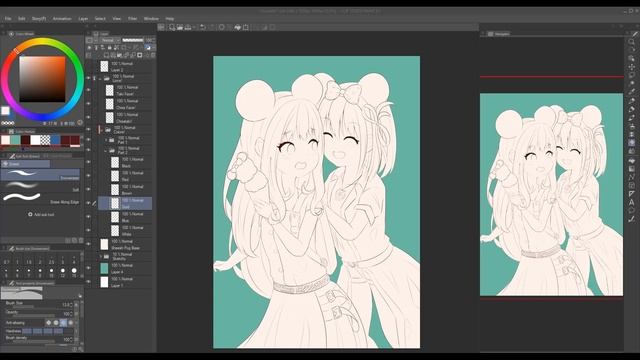
Task: Pick the teal swatch in the color set
Action: point(16,140)
